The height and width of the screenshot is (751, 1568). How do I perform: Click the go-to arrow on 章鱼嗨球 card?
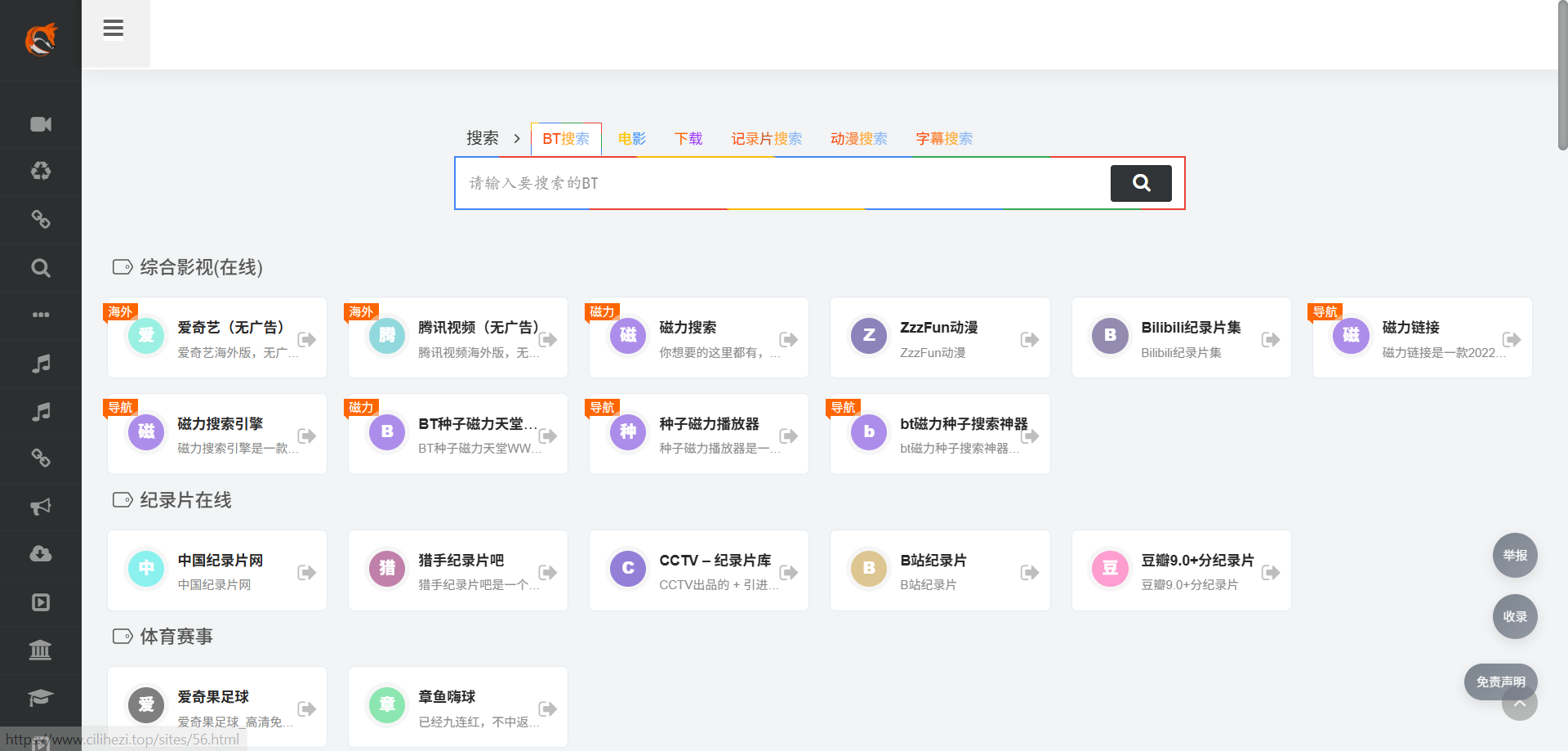(x=548, y=709)
